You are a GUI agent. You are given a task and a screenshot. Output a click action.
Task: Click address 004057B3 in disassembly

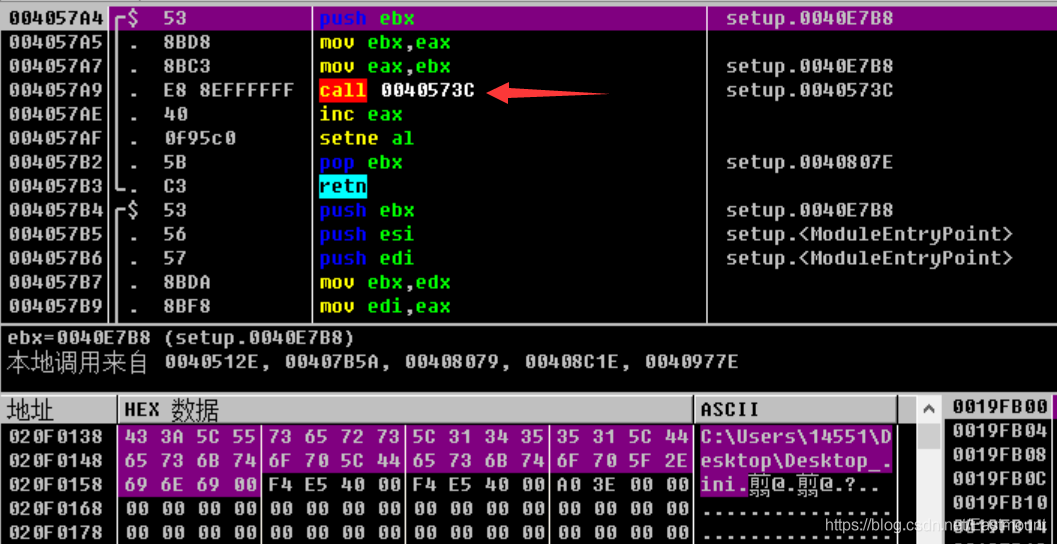[55, 186]
